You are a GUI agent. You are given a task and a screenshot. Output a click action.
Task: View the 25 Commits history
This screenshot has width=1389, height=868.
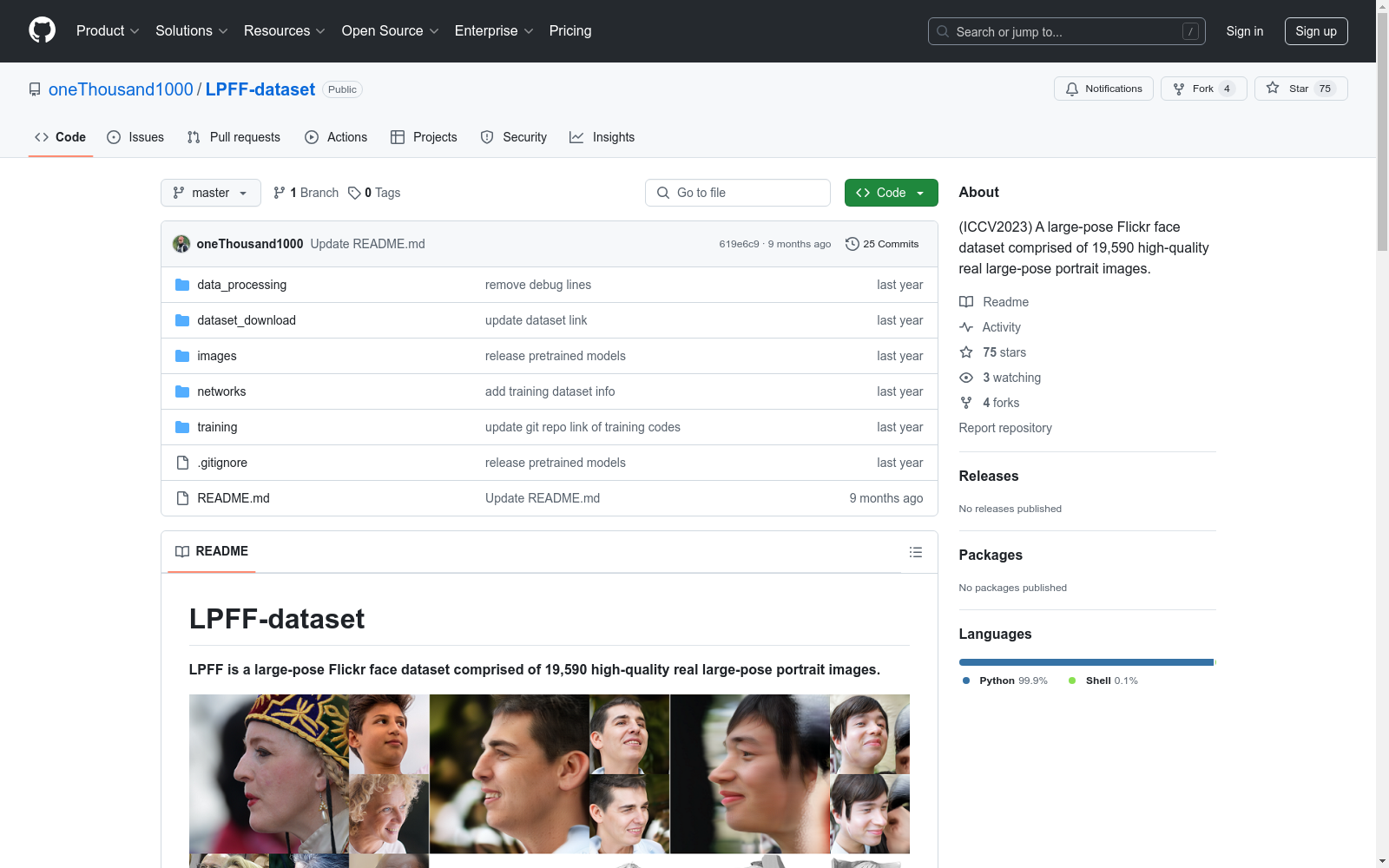tap(882, 244)
